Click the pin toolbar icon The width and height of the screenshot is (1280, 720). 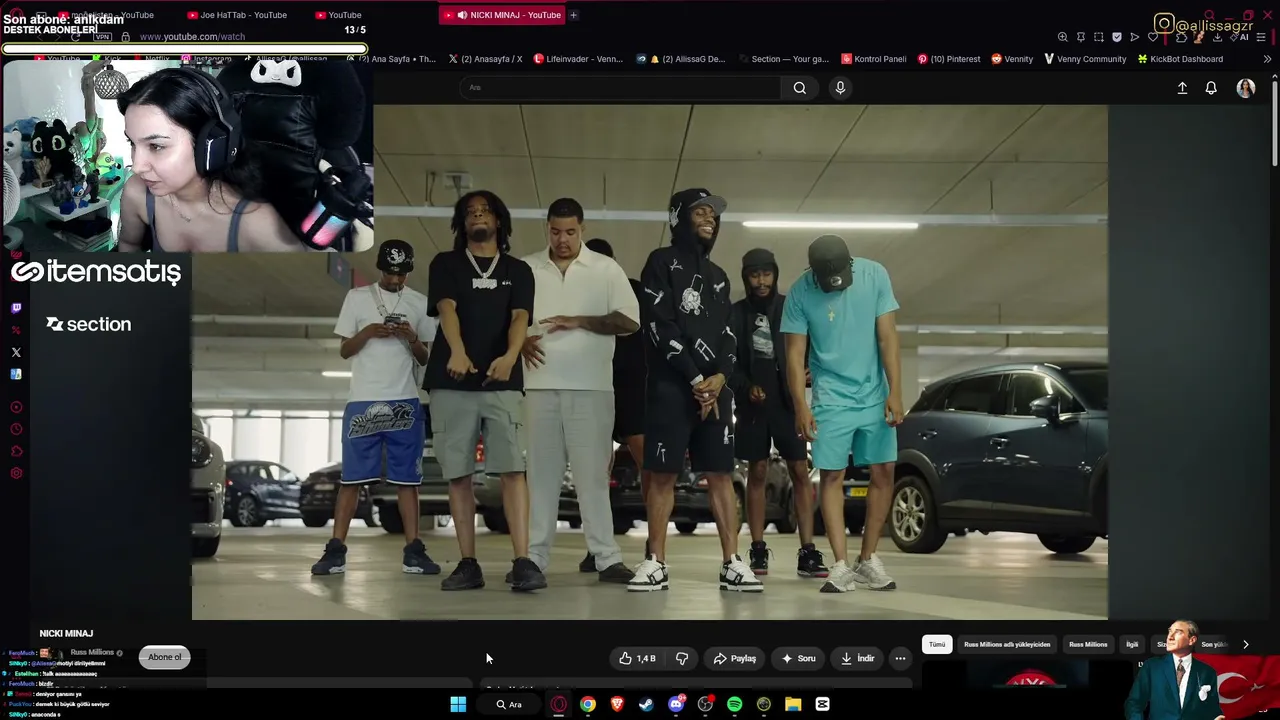coord(1081,37)
